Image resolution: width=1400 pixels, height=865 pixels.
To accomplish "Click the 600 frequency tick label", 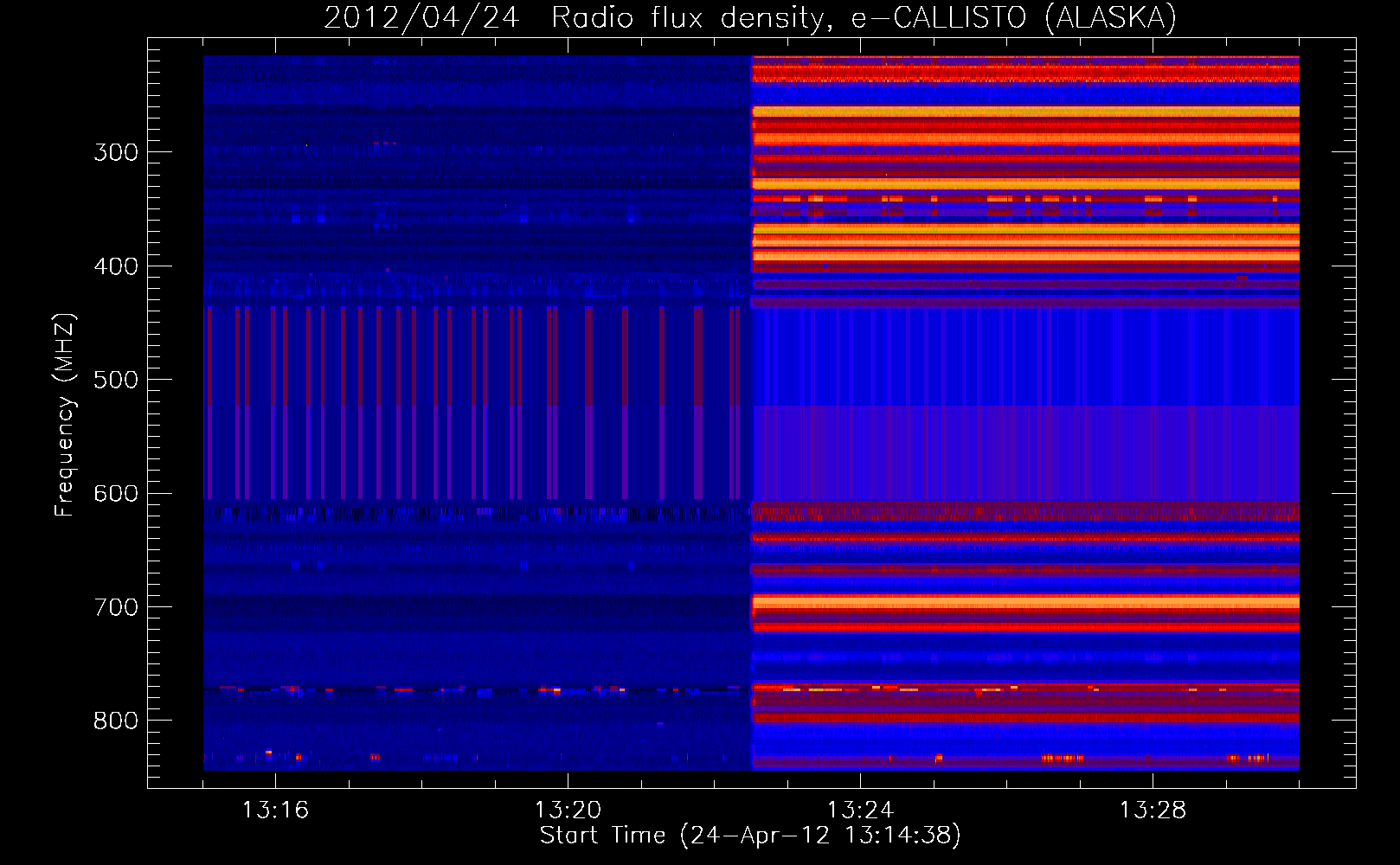I will pyautogui.click(x=116, y=494).
